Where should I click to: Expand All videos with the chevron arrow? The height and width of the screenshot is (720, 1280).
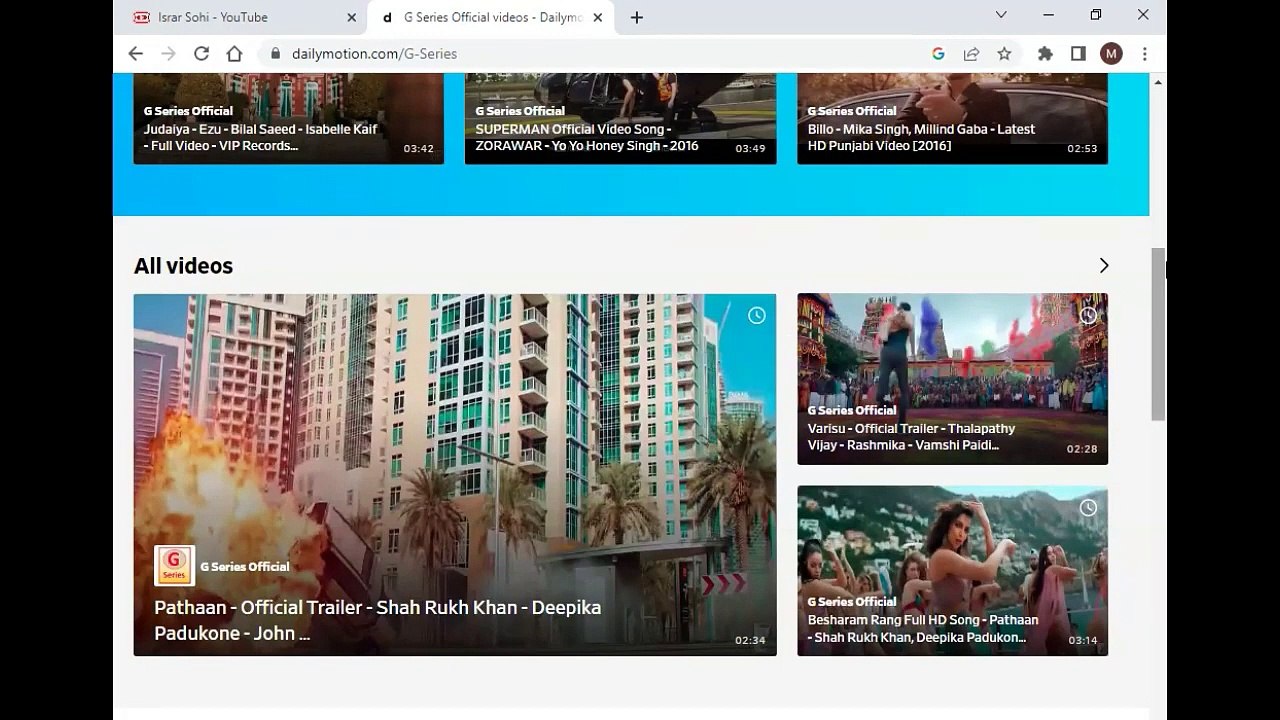click(x=1104, y=265)
